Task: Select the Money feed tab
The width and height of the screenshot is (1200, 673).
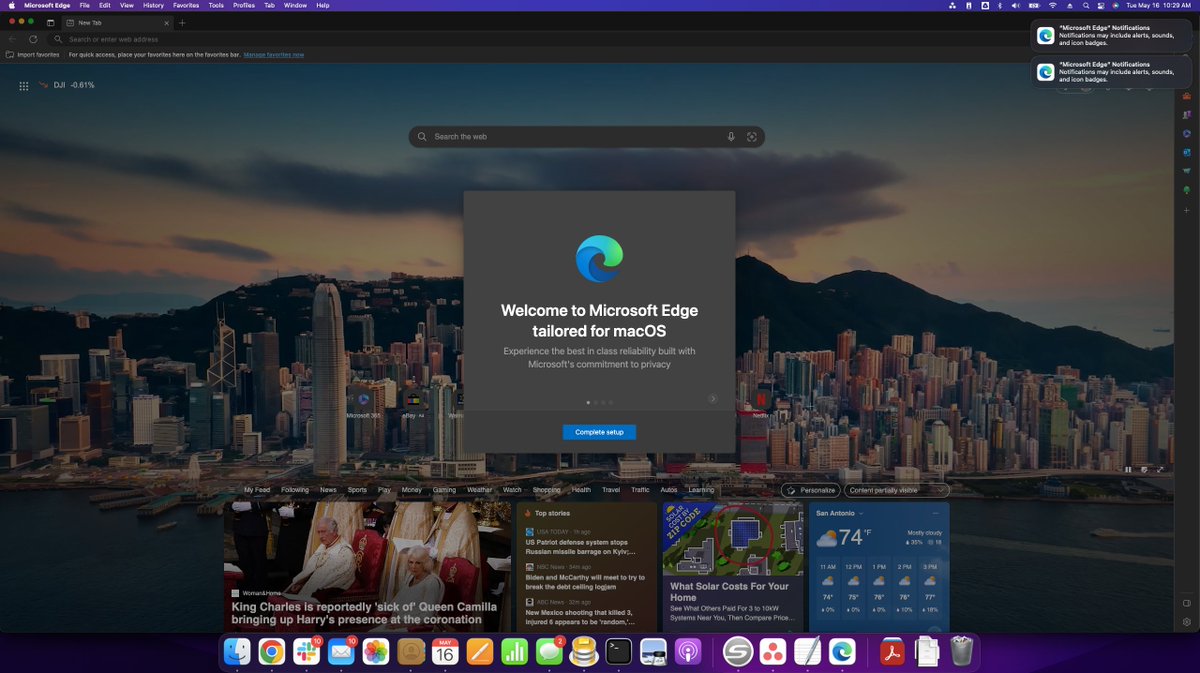Action: pyautogui.click(x=412, y=490)
